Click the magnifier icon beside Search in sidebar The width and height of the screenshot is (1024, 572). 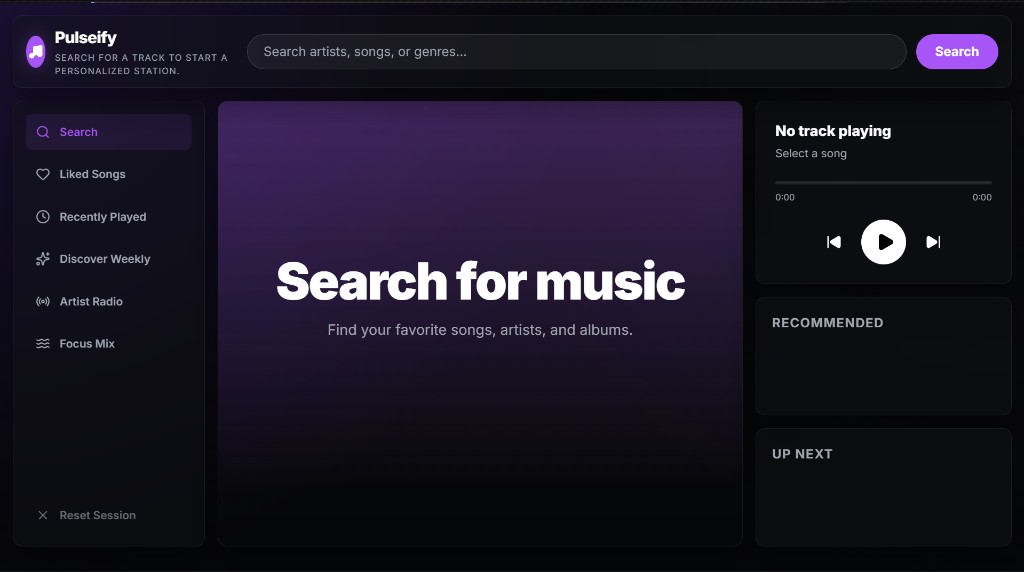[43, 132]
